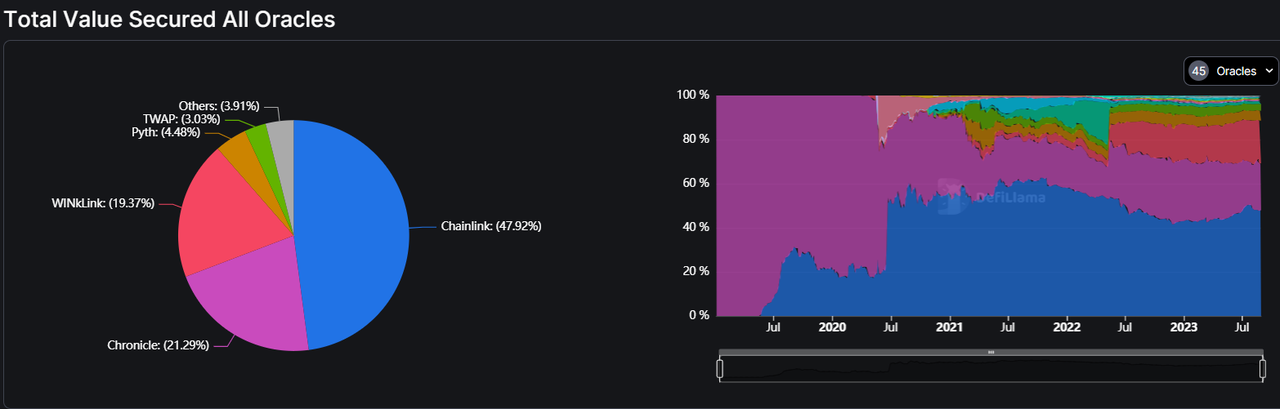Click the zoom slider top drag grip

click(x=991, y=352)
